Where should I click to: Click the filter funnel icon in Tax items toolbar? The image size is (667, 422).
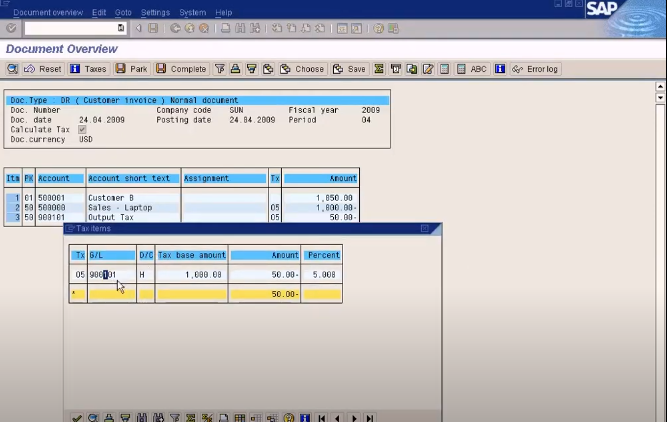click(175, 418)
